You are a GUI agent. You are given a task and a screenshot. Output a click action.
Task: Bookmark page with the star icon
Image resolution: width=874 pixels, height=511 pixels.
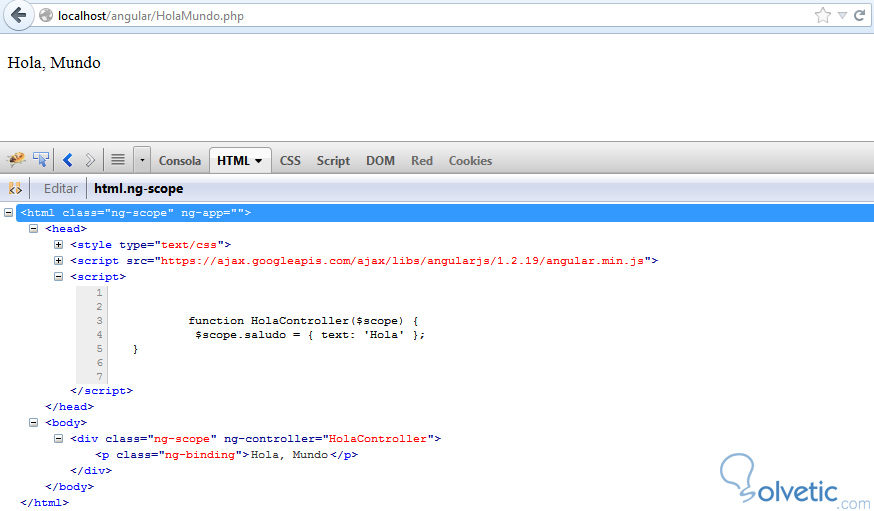coord(822,16)
